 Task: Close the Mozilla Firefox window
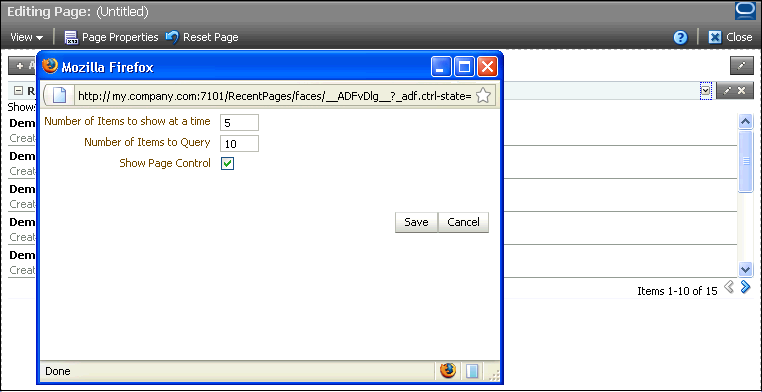(x=487, y=67)
